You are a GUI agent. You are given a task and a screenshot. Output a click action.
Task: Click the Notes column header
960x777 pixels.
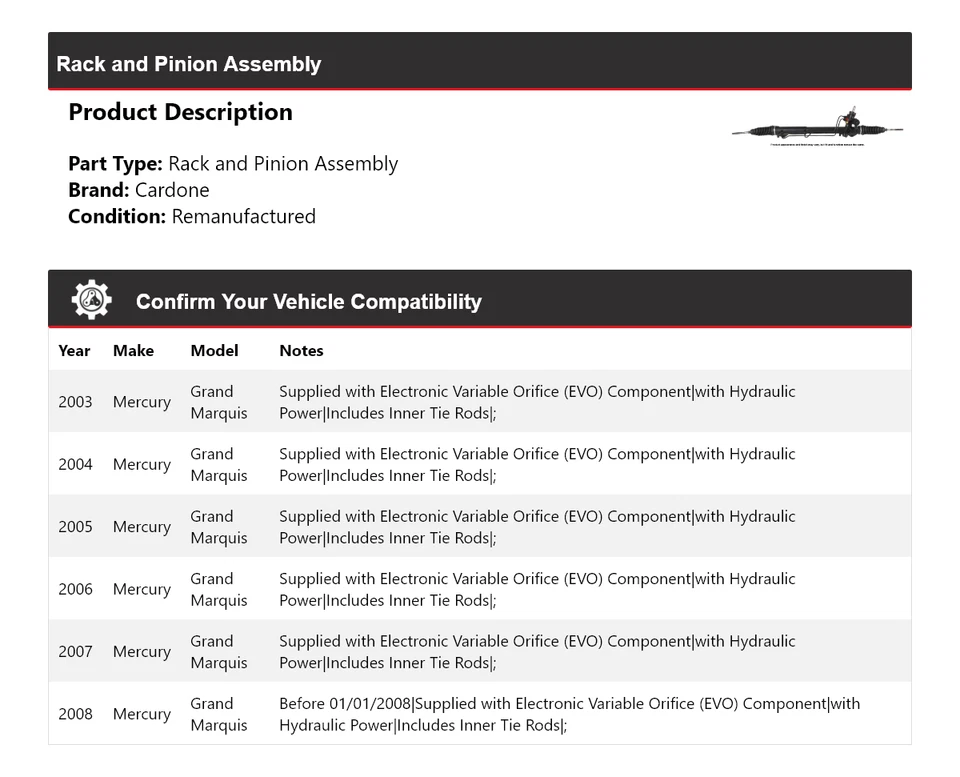pyautogui.click(x=301, y=350)
